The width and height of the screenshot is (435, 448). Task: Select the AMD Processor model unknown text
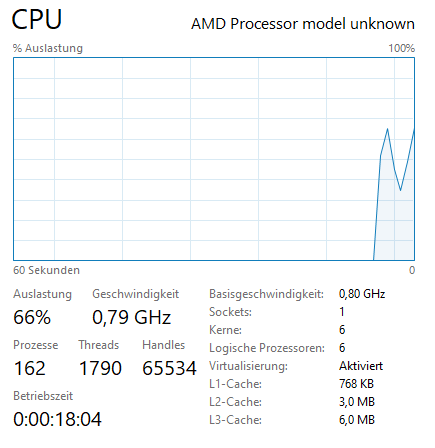tap(303, 24)
